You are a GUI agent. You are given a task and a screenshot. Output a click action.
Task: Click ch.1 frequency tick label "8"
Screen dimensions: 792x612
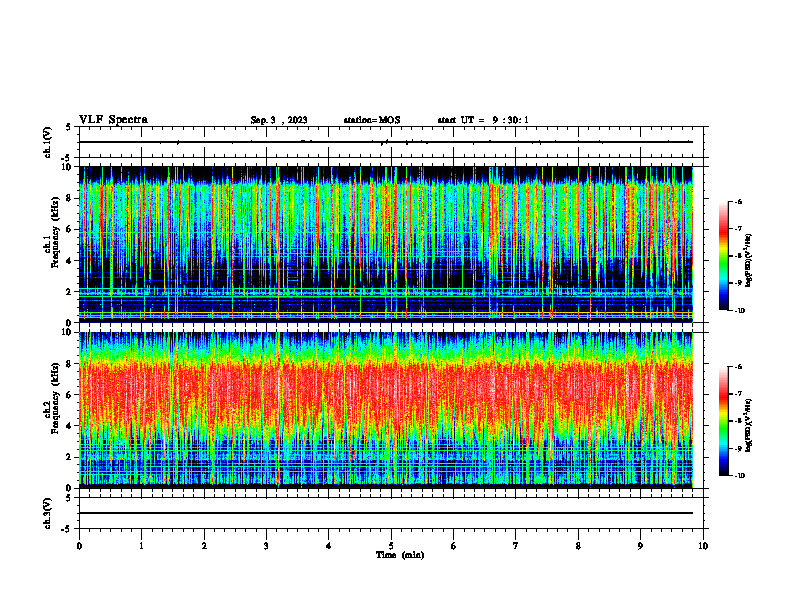(69, 198)
